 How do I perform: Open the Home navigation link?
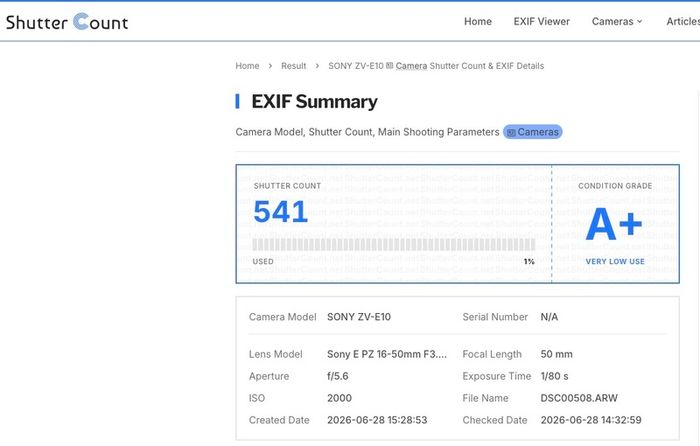(478, 21)
